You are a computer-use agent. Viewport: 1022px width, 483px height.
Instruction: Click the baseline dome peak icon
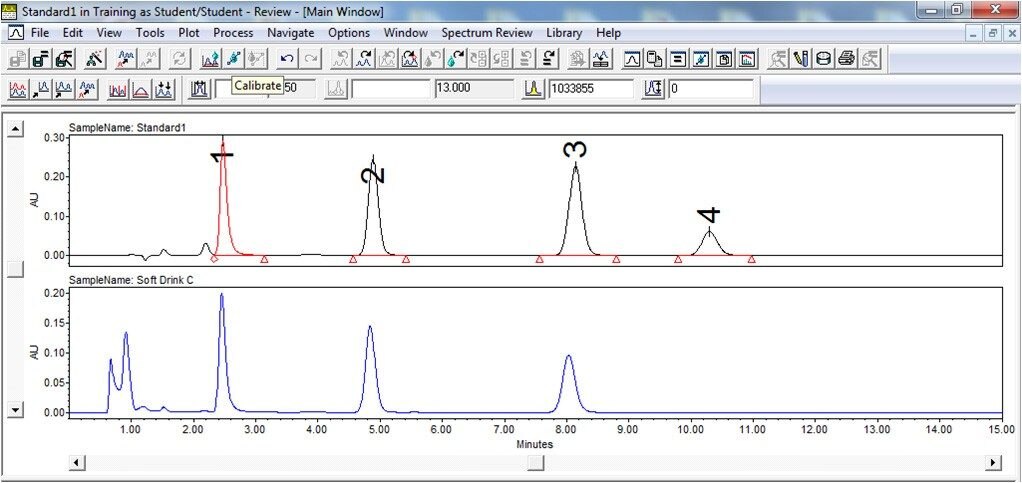141,89
